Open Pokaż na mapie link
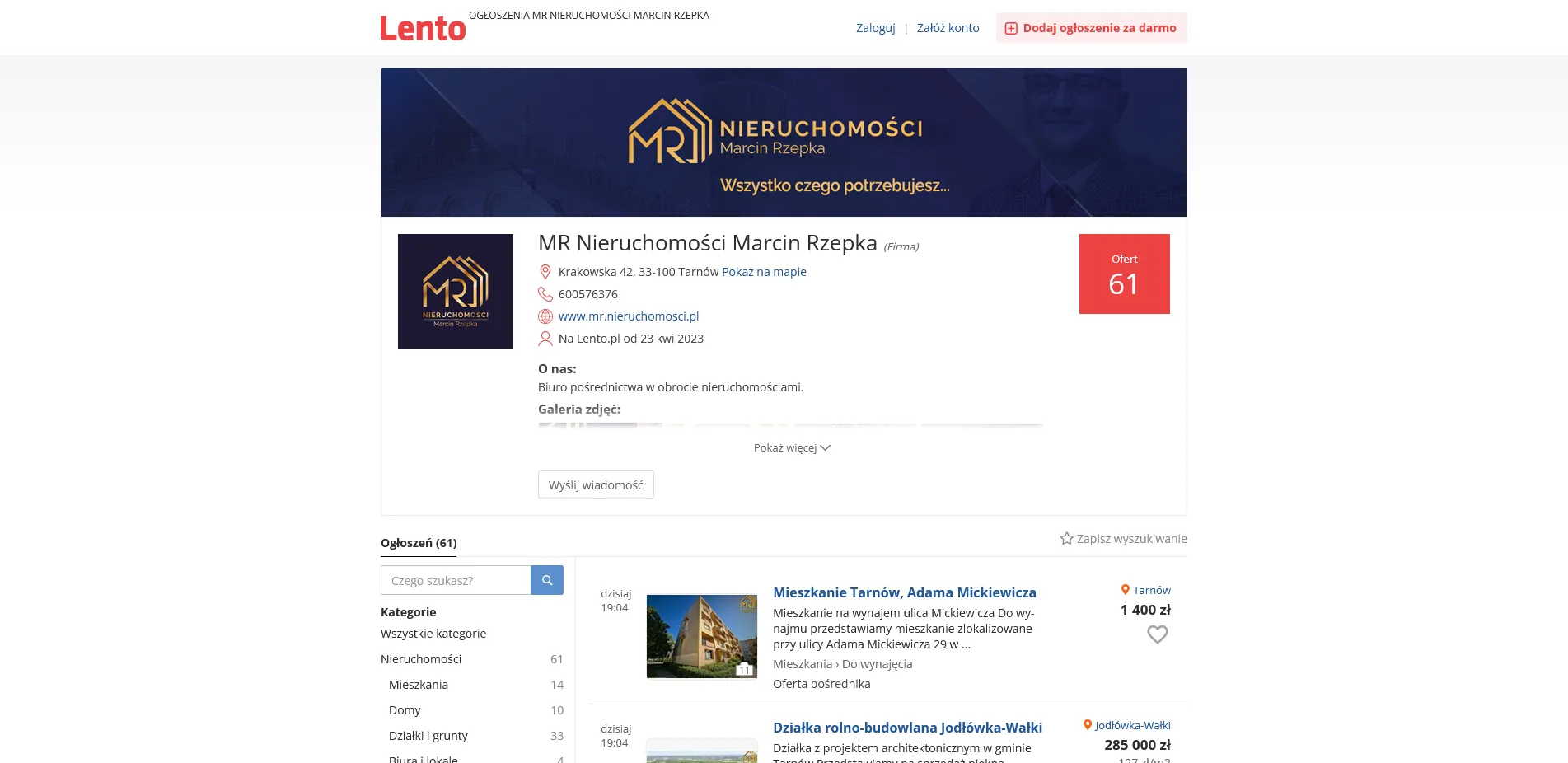 (764, 272)
